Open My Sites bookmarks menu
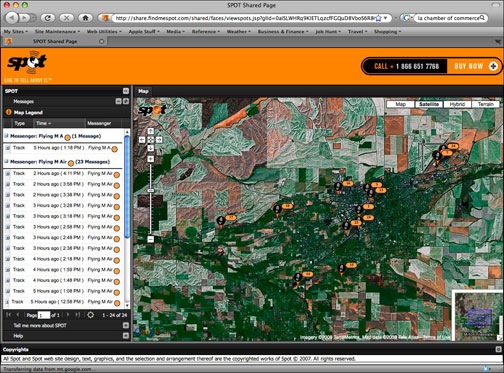Image resolution: width=504 pixels, height=373 pixels. coord(15,32)
